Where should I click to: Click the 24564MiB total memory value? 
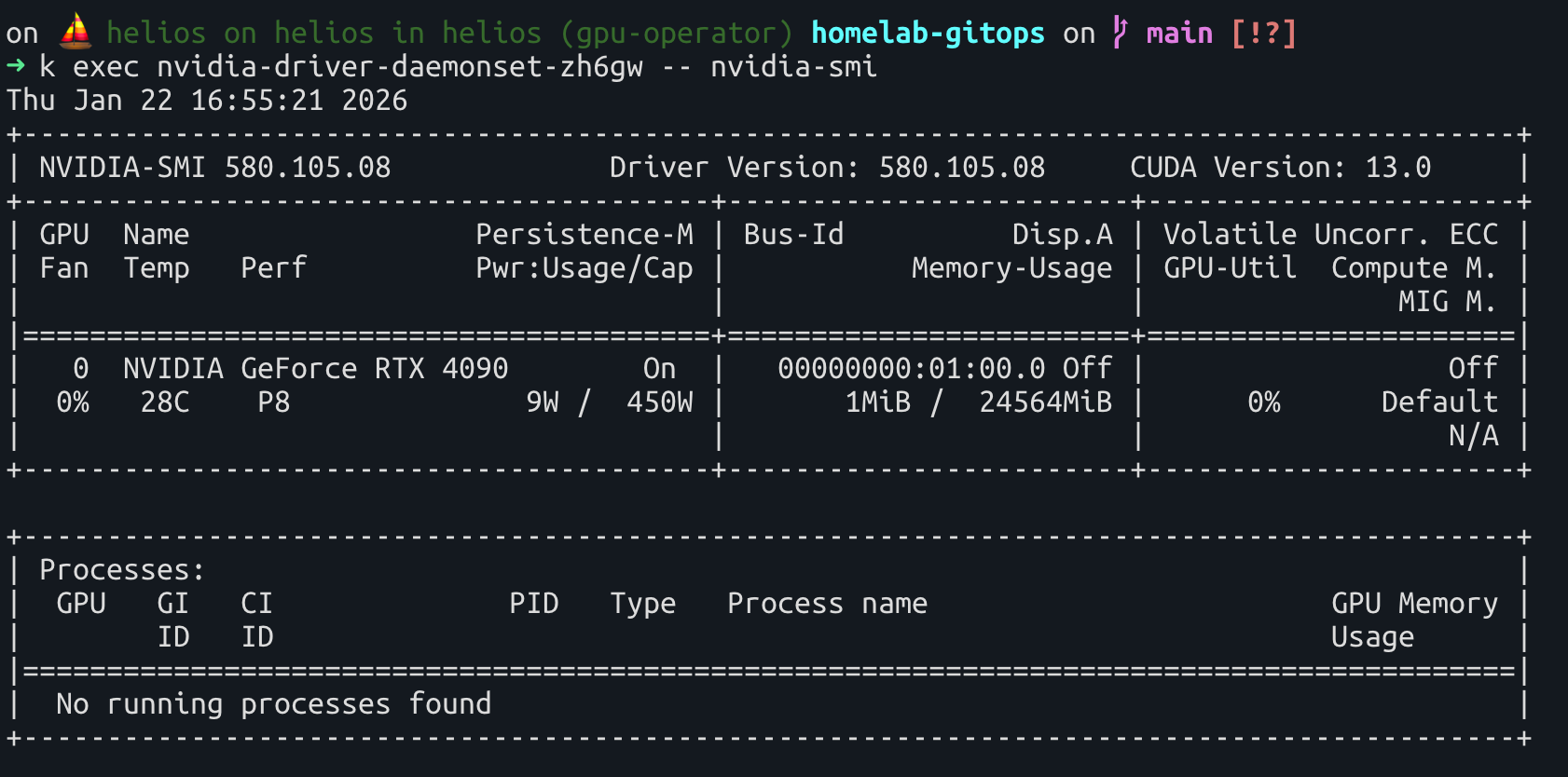click(x=1045, y=402)
